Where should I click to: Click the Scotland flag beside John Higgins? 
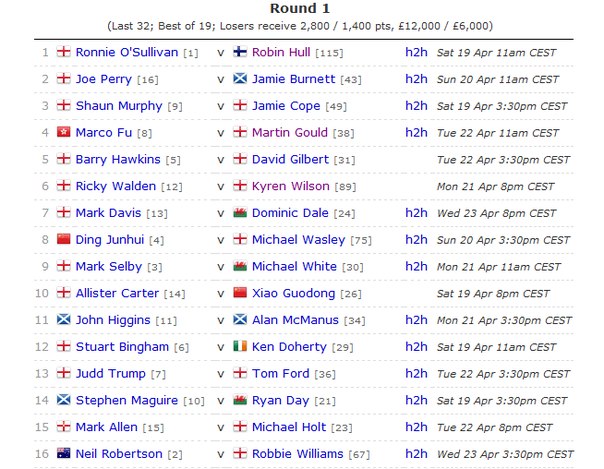(x=64, y=319)
